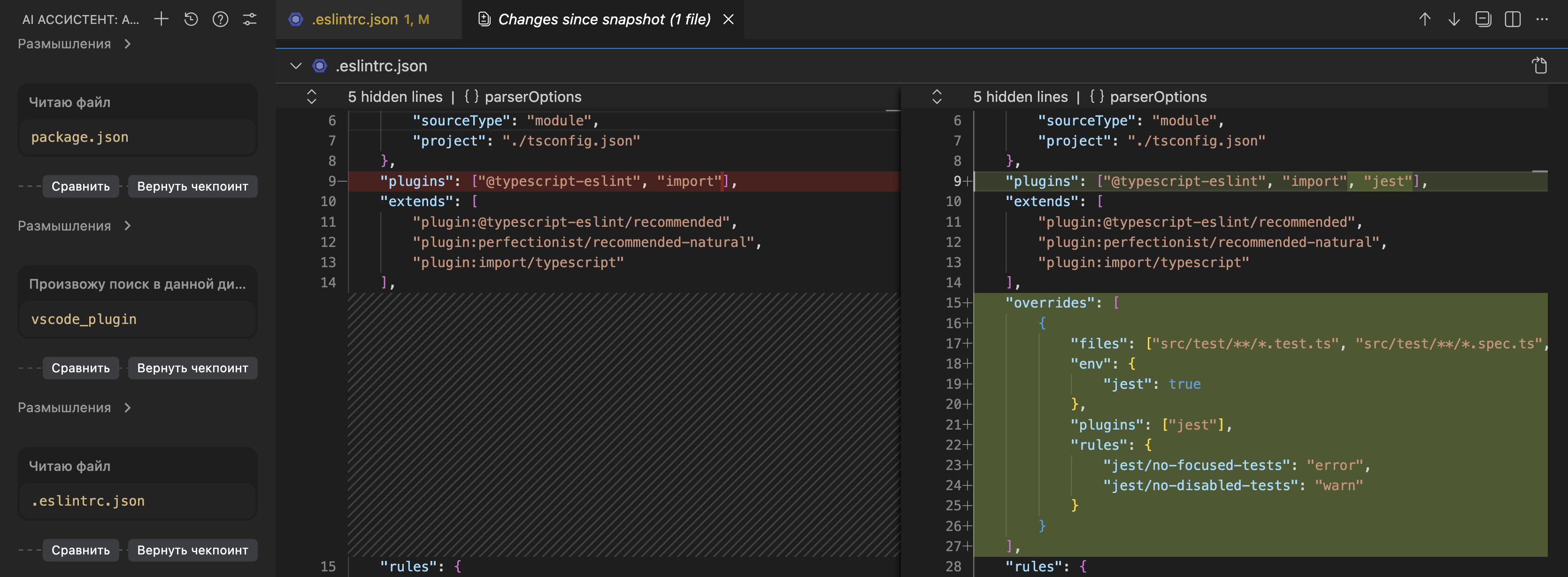Viewport: 1568px width, 577px height.
Task: Click Вернуть чекпоинт below package.json
Action: coord(192,186)
